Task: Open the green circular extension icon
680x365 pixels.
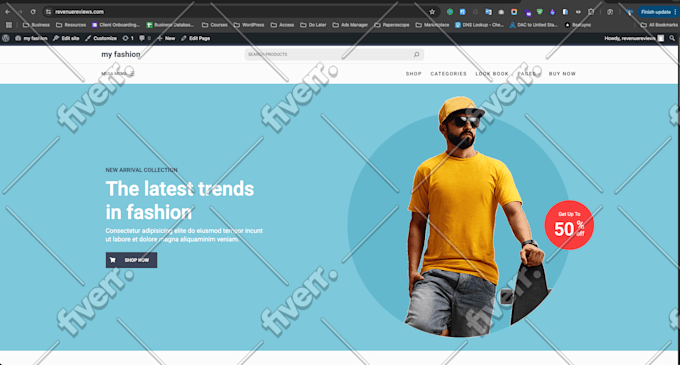Action: [x=450, y=12]
